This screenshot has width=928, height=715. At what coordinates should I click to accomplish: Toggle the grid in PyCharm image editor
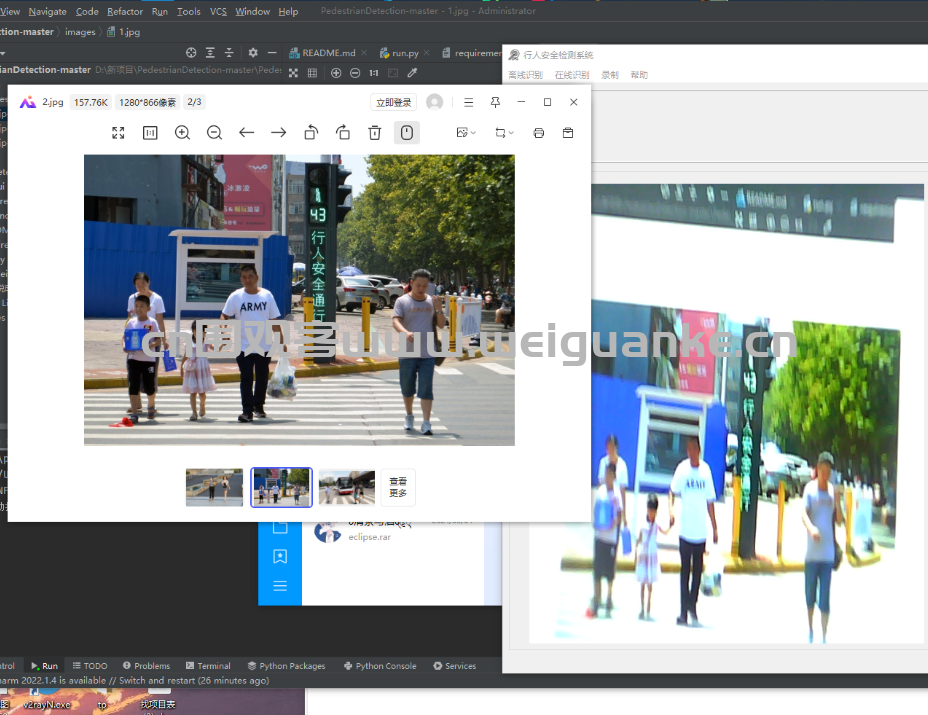[312, 73]
